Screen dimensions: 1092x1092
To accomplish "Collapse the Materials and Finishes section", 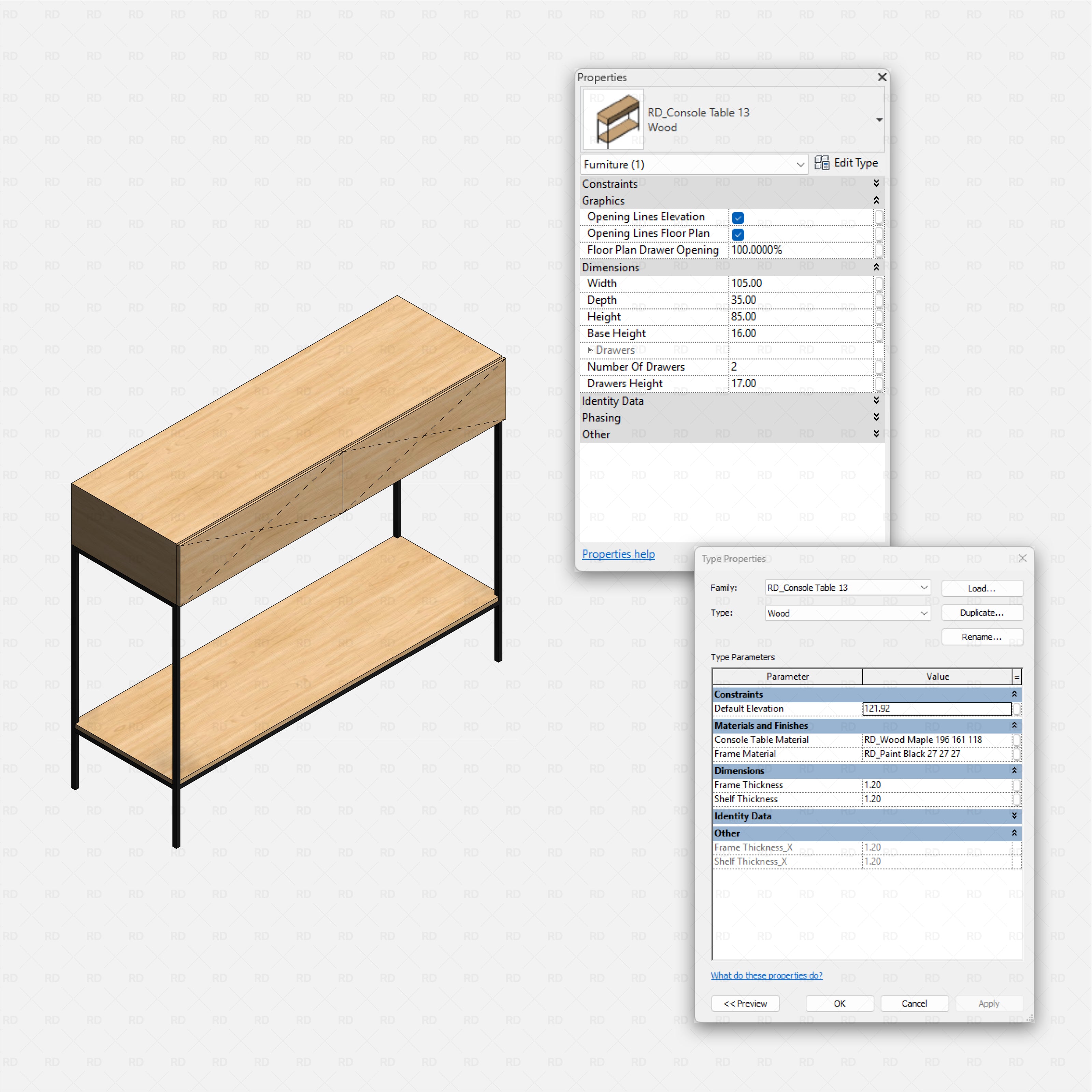I will (x=1014, y=726).
